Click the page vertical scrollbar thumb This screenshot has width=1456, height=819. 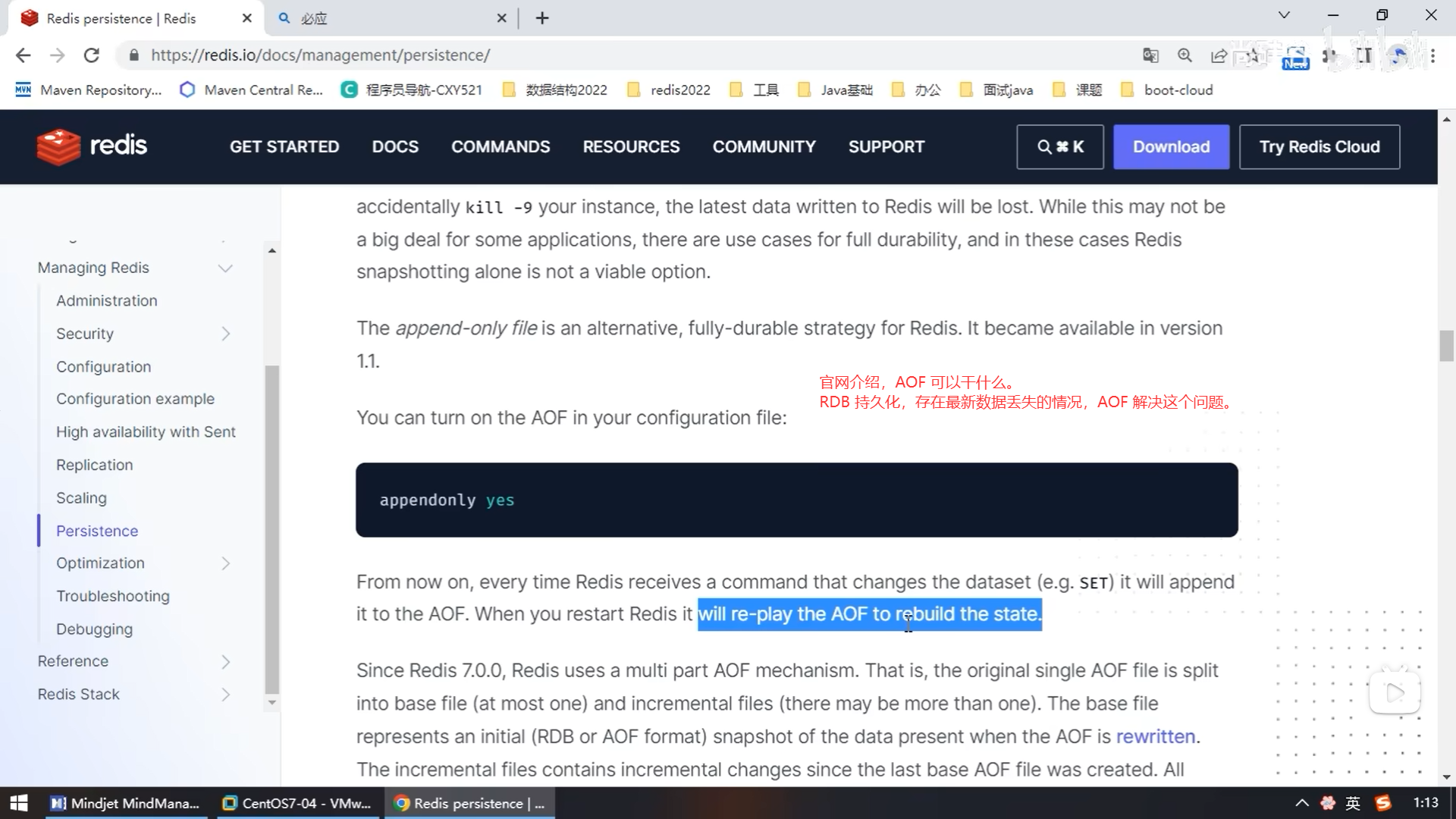(1446, 346)
